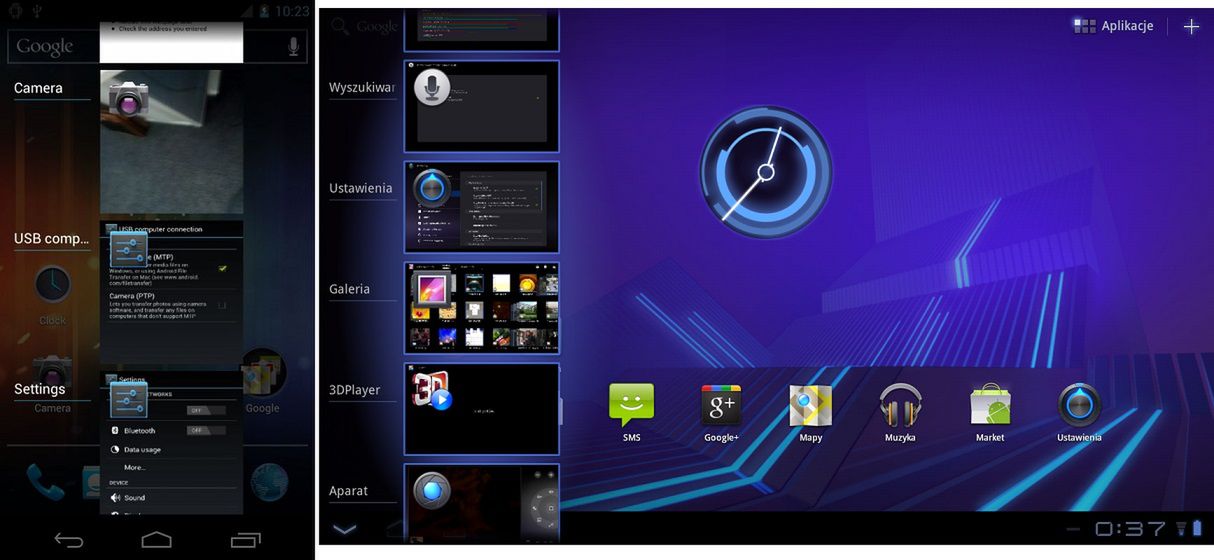Open More... in Settings preview
The height and width of the screenshot is (560, 1214).
tap(135, 467)
